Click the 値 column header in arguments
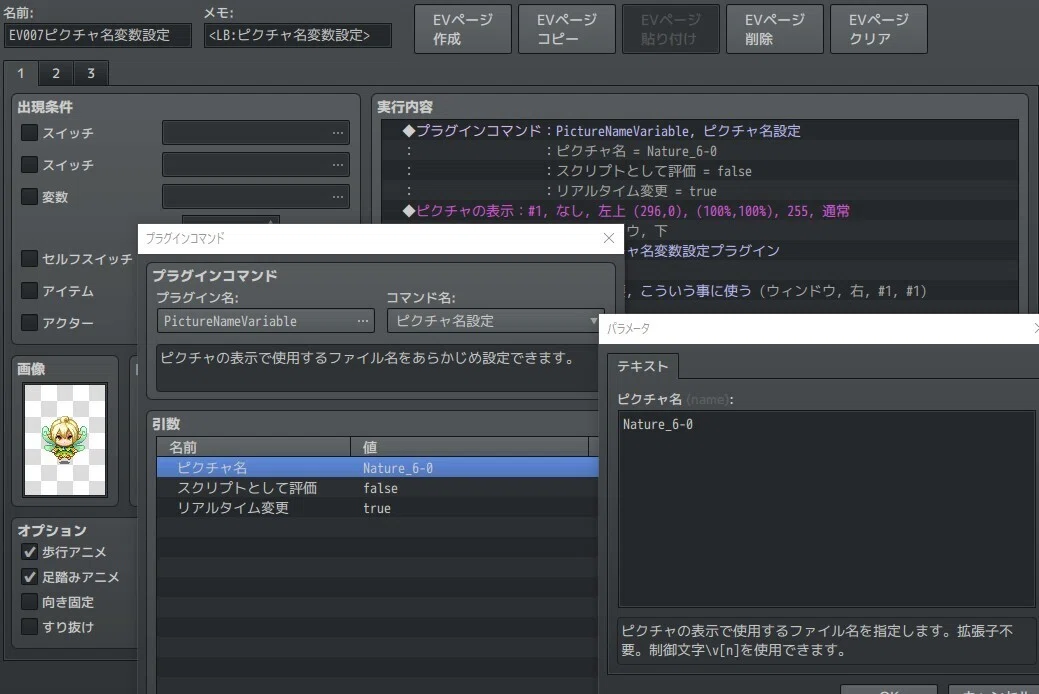The image size is (1039, 694). click(469, 447)
